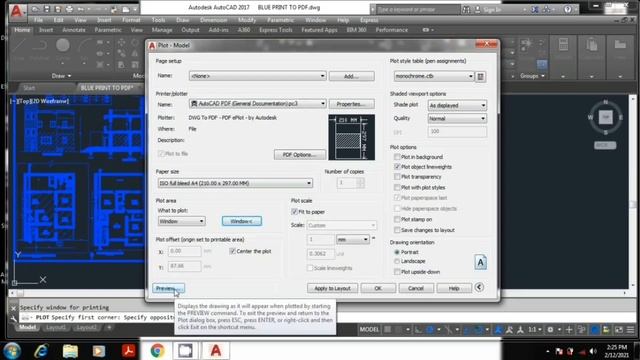Open What to plot dropdown
The width and height of the screenshot is (640, 360).
[x=181, y=221]
